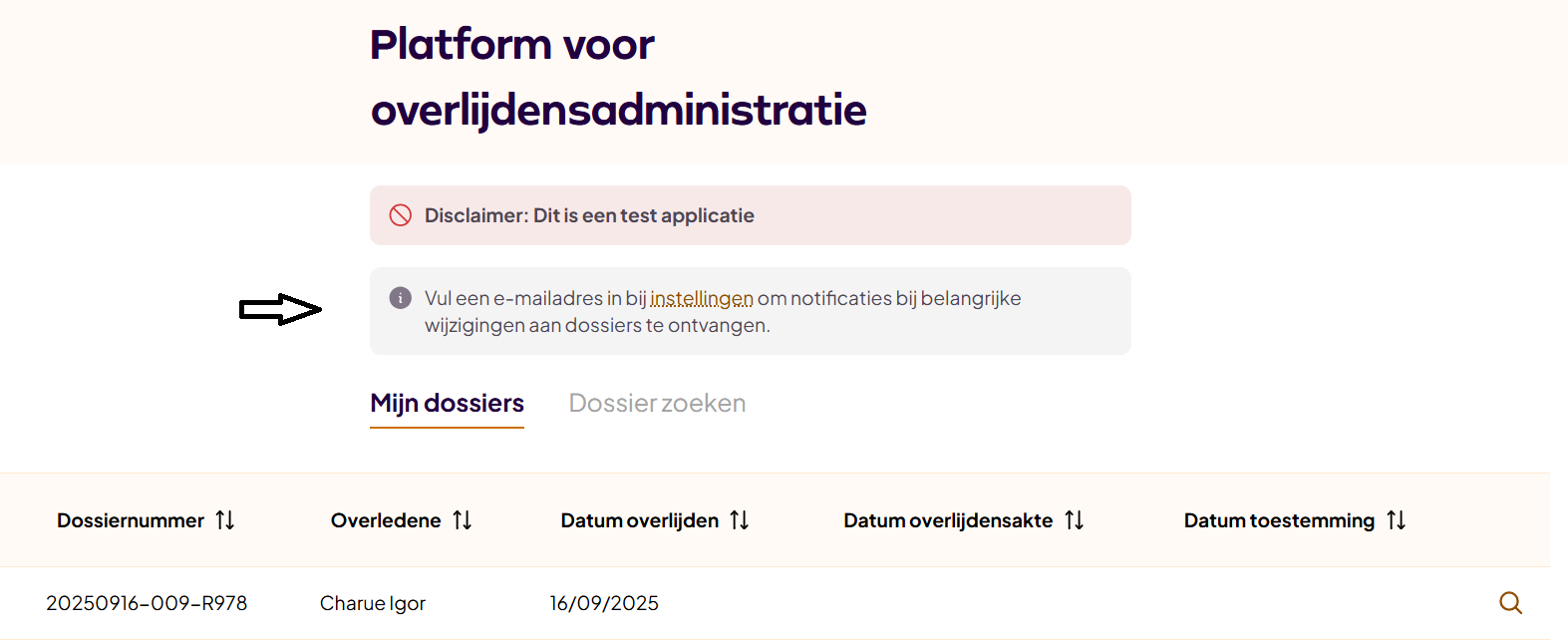Click the Datum overlijden column header

click(639, 519)
